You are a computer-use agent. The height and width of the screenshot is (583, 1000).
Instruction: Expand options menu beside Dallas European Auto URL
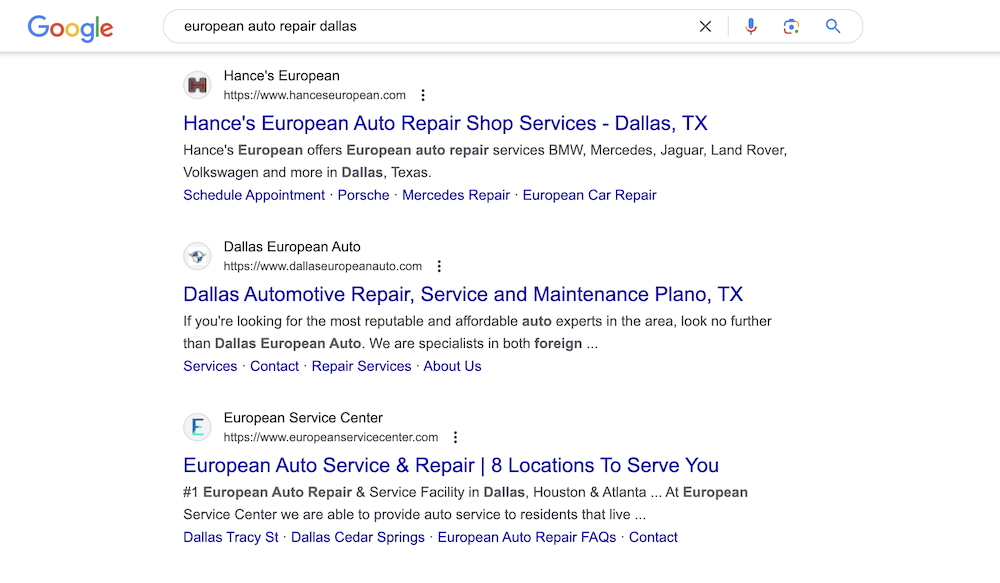[x=439, y=266]
